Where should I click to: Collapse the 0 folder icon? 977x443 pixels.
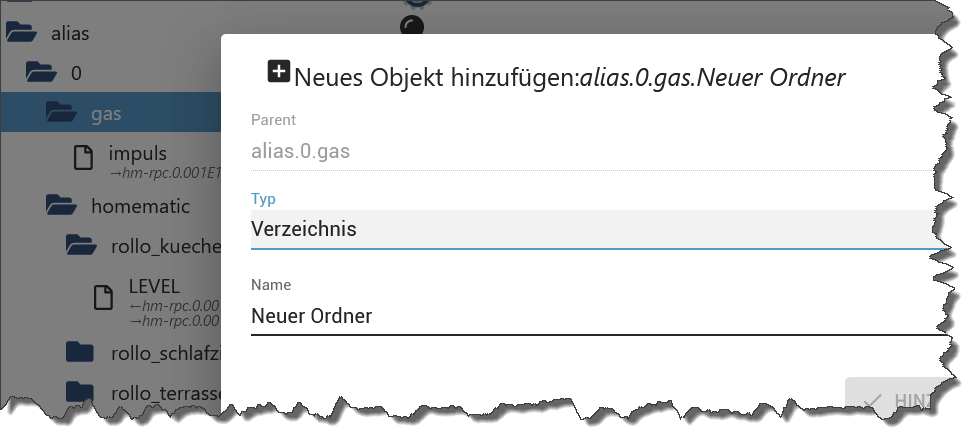click(x=41, y=72)
